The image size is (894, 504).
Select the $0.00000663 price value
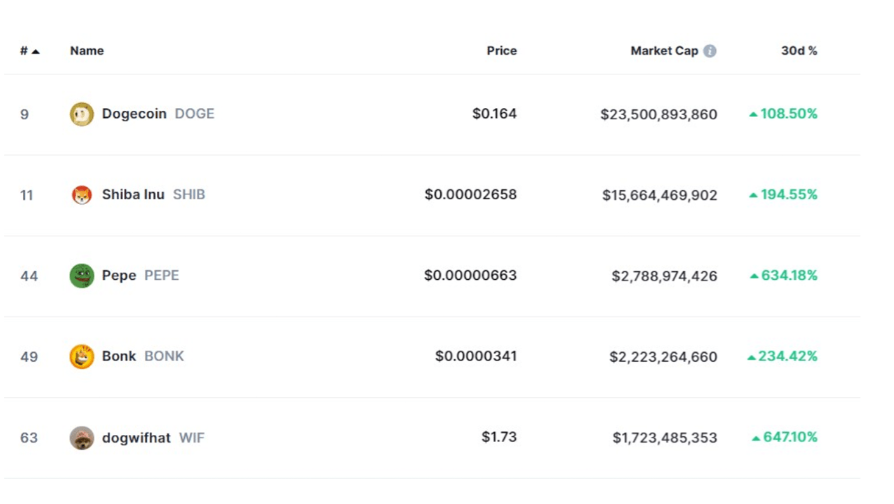pyautogui.click(x=470, y=275)
